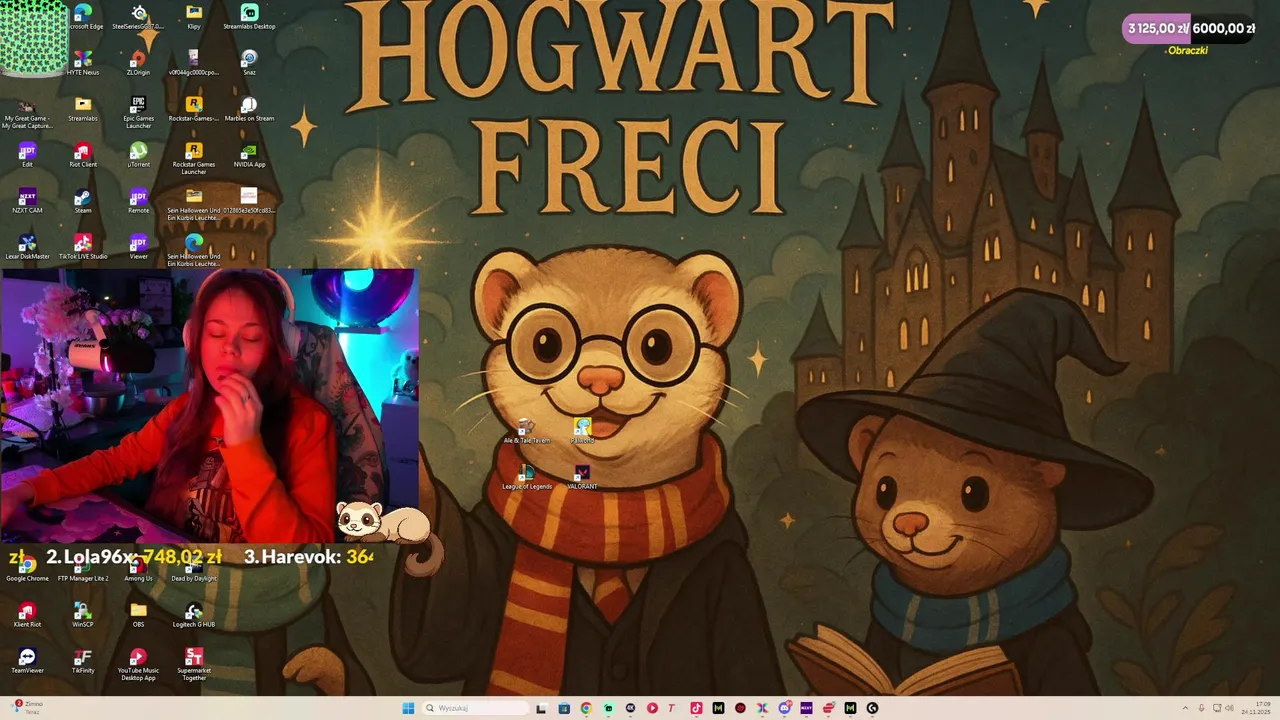This screenshot has width=1280, height=720.
Task: Launch the Riot Client shortcut
Action: (x=83, y=155)
